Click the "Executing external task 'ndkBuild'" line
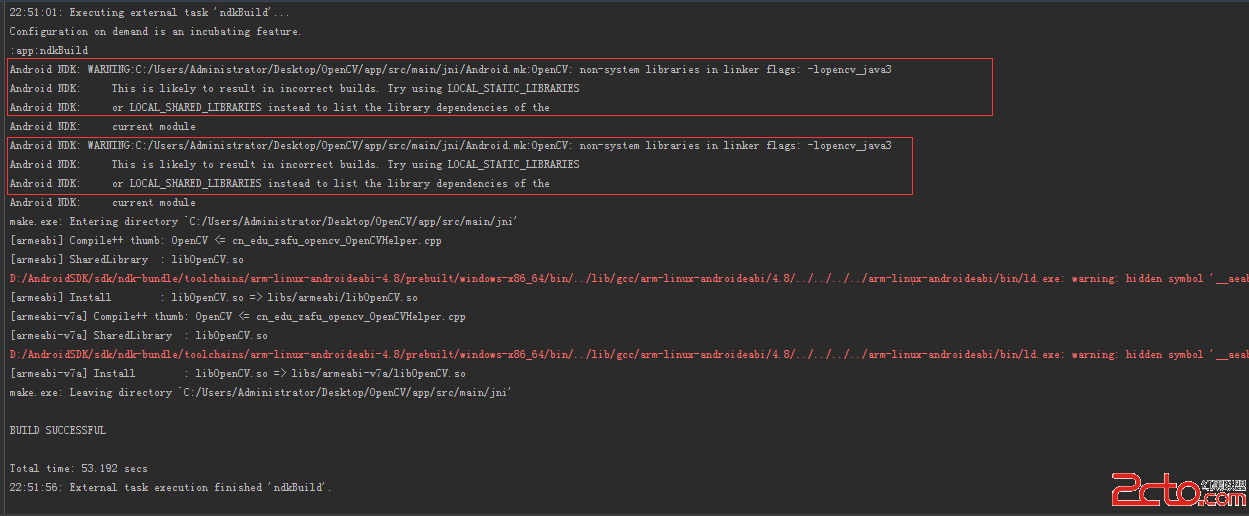 click(150, 13)
